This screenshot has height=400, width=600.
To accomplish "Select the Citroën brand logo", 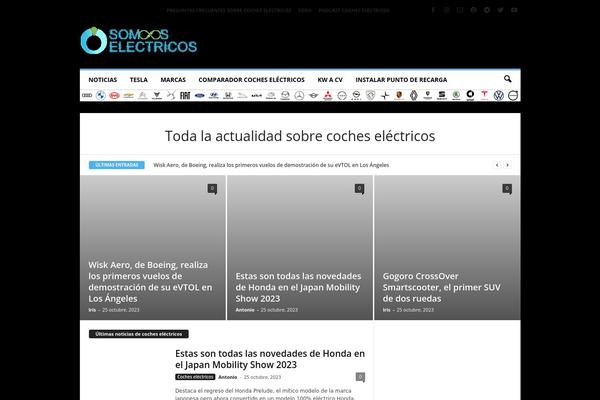I will pos(143,95).
